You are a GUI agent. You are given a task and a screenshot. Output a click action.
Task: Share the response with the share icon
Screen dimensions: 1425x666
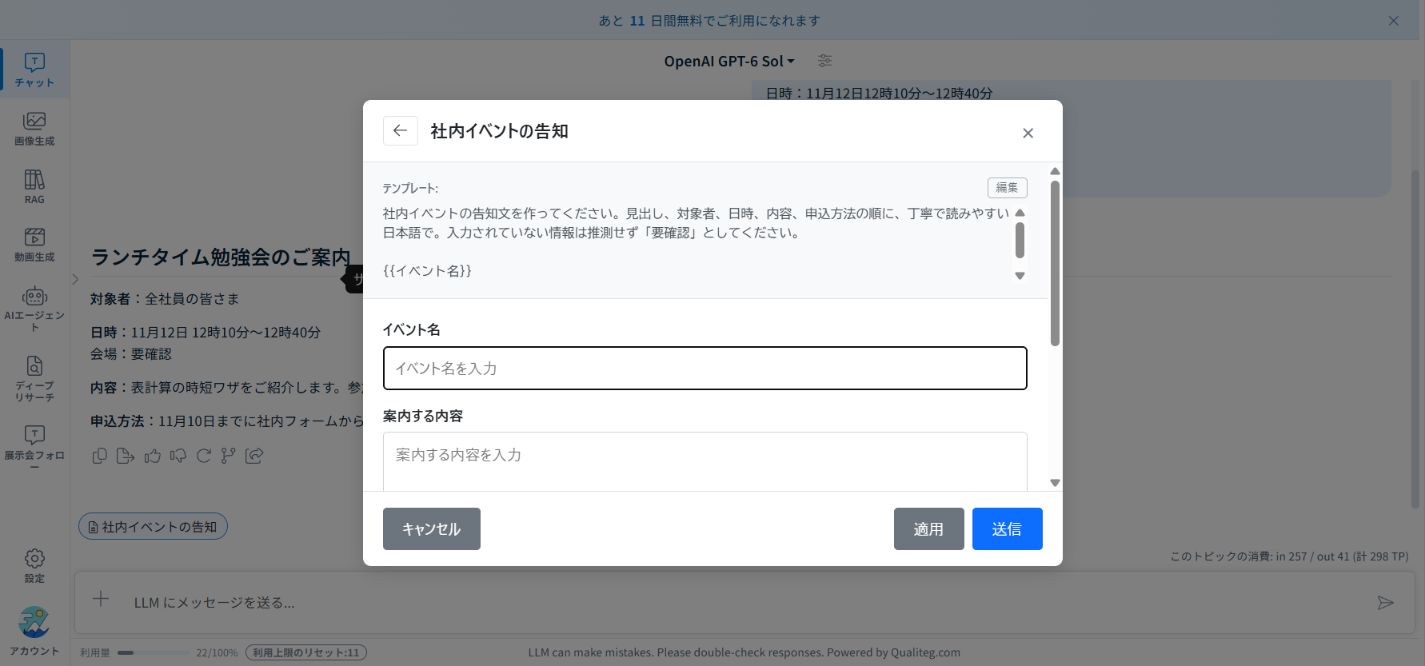(254, 456)
